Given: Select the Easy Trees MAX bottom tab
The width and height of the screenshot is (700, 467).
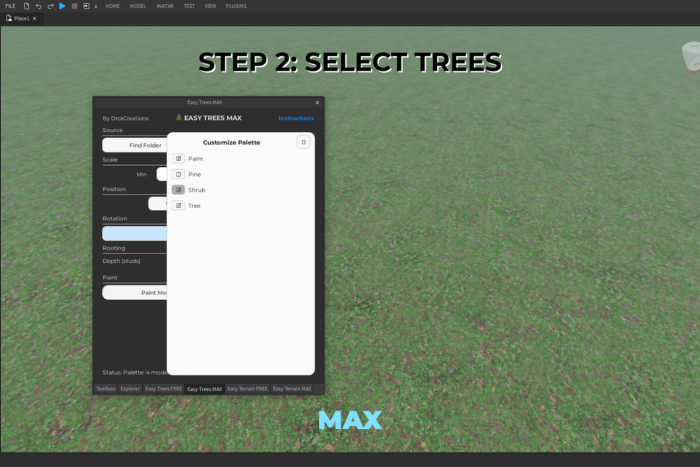Looking at the screenshot, I should pyautogui.click(x=204, y=389).
